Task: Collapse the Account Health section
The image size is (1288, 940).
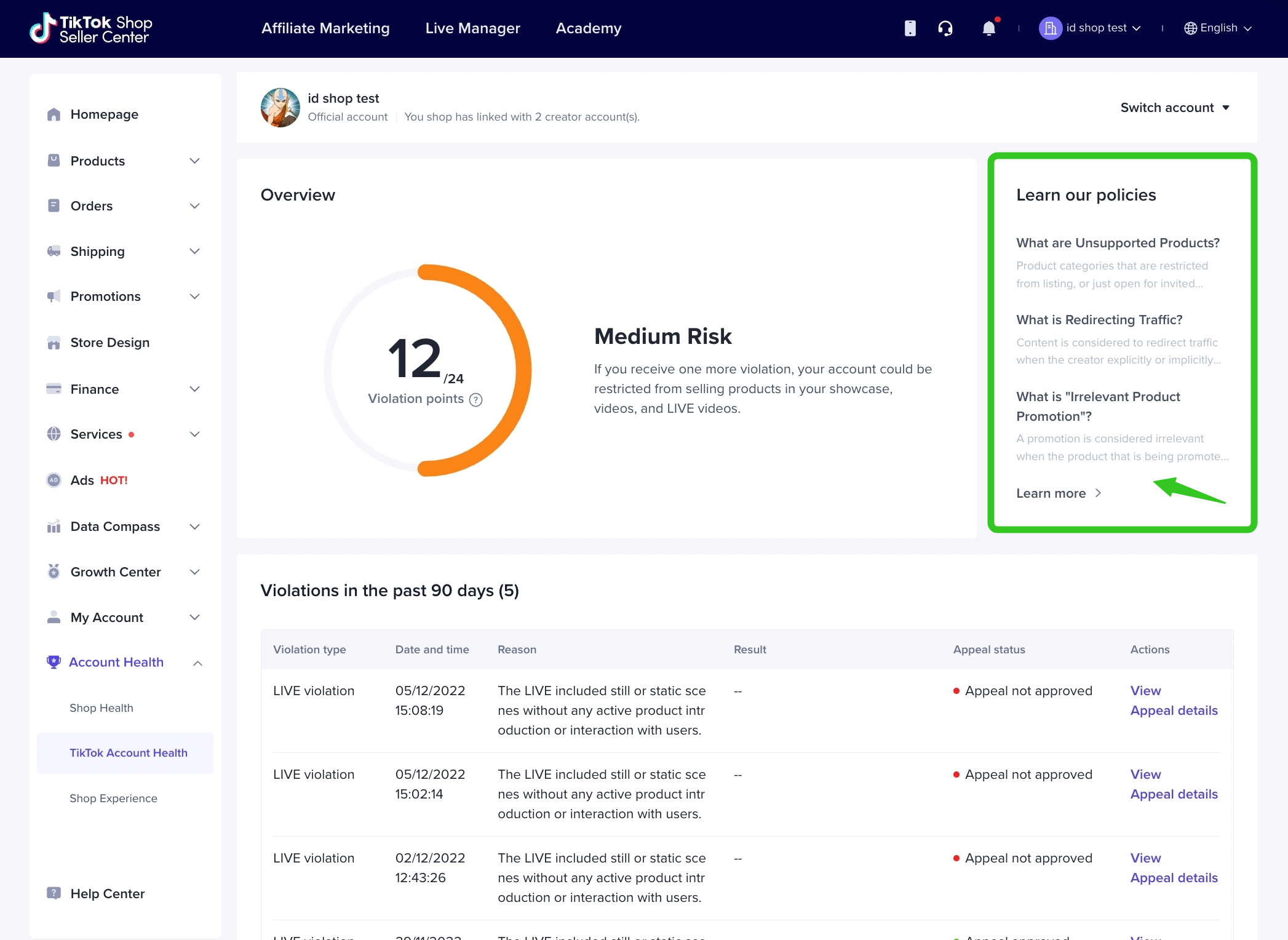Action: pos(197,663)
